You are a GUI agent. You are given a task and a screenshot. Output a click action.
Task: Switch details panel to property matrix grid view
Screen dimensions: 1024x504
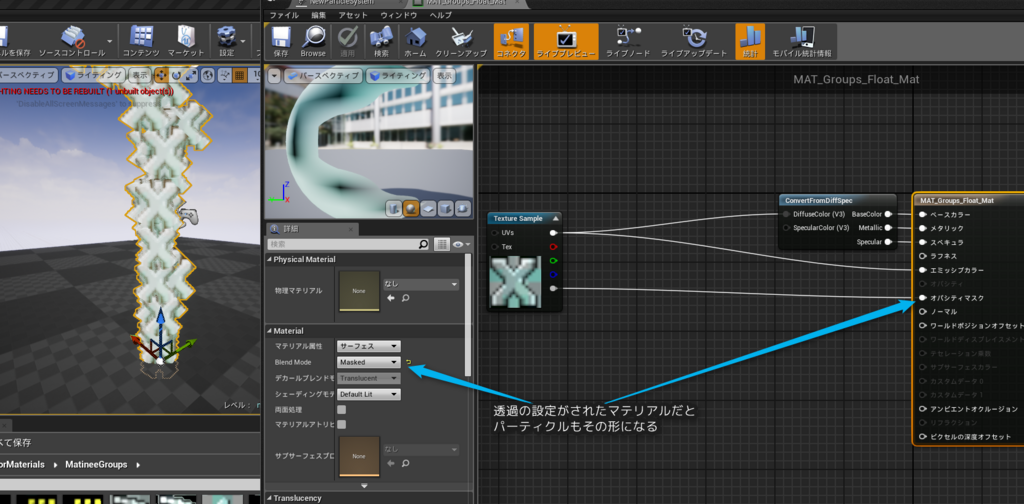click(x=442, y=244)
